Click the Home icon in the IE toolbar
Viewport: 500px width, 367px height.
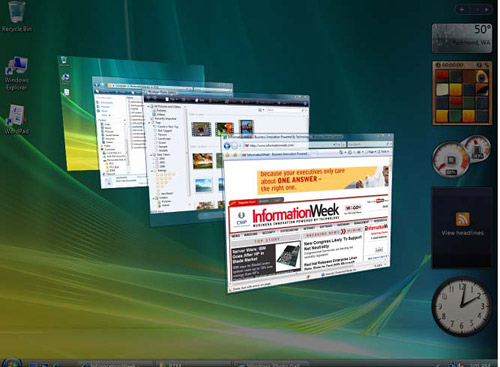pyautogui.click(x=342, y=152)
